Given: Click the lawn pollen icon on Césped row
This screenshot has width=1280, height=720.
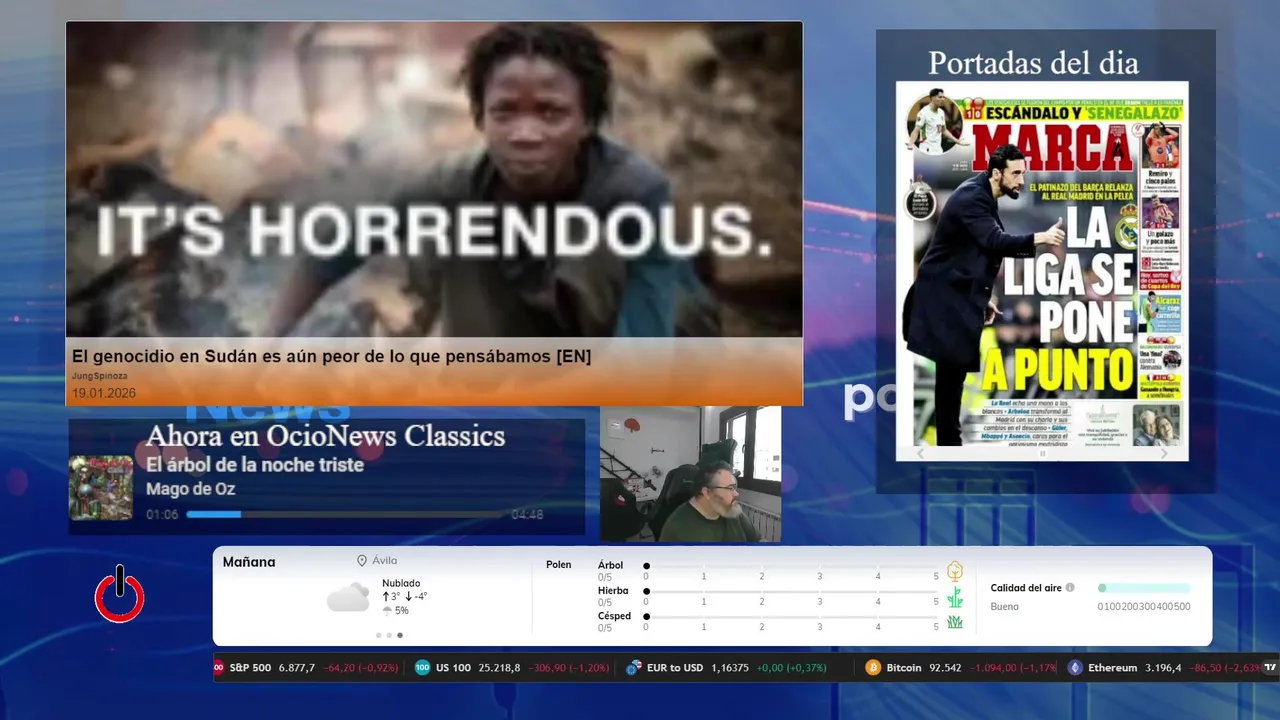Looking at the screenshot, I should 955,622.
